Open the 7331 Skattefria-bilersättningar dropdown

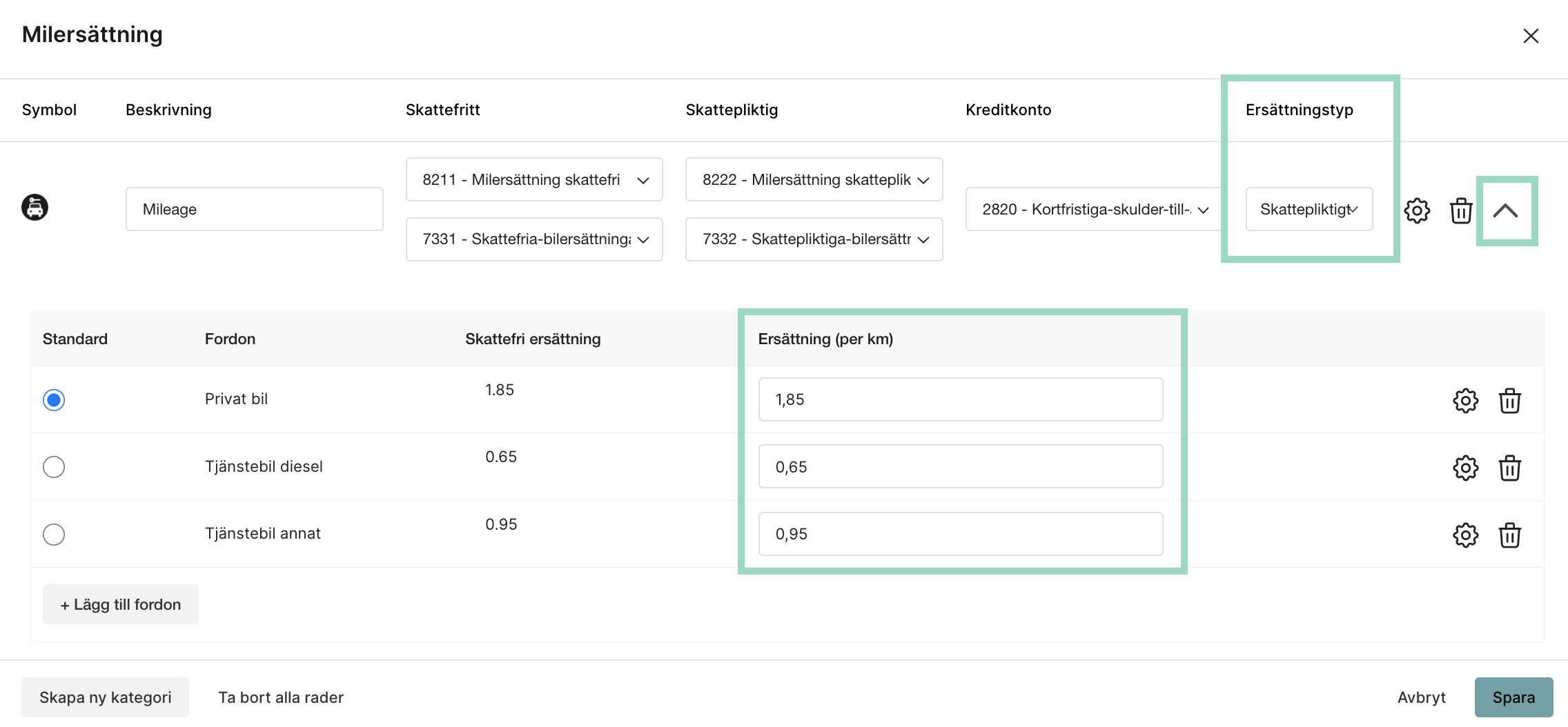click(534, 239)
